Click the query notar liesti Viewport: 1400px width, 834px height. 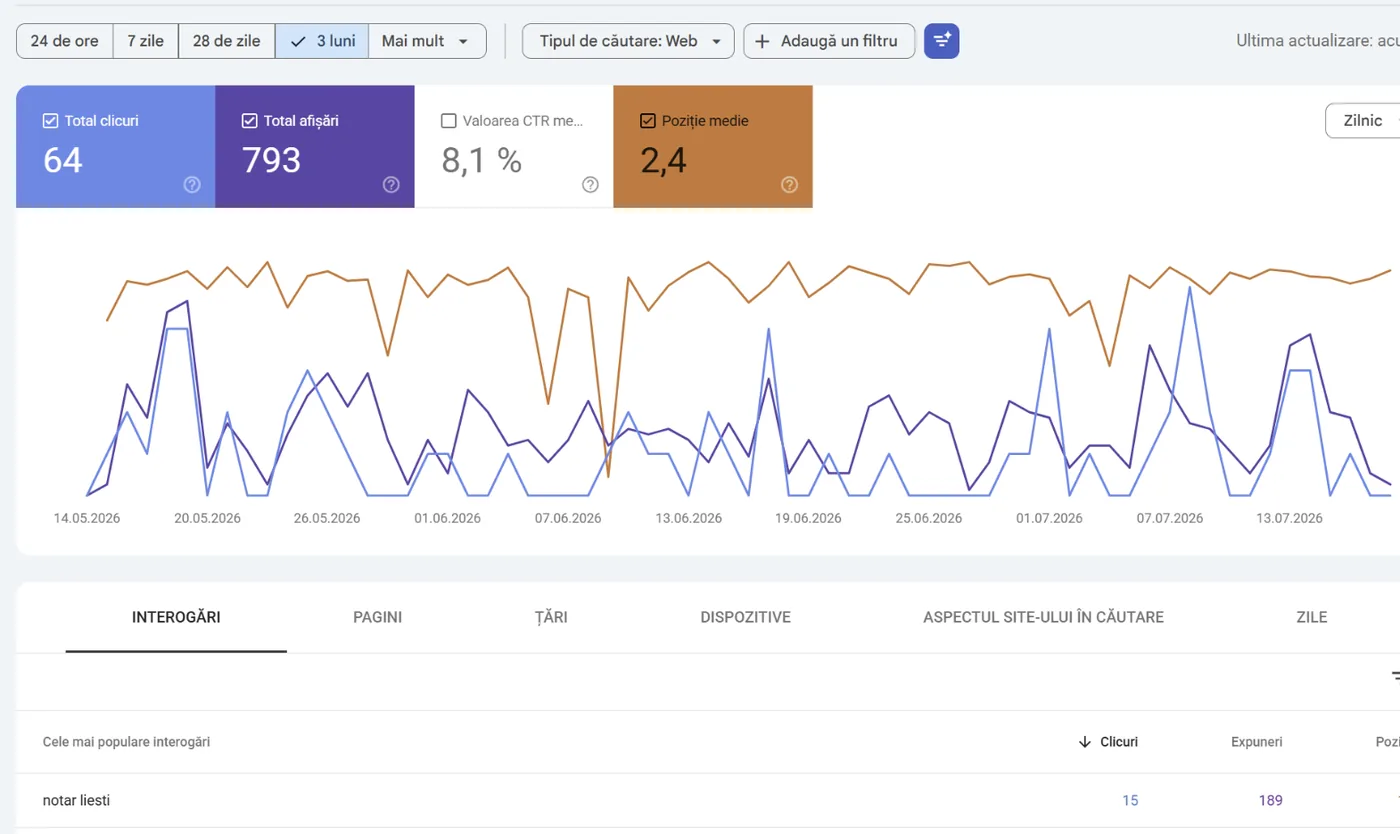click(77, 800)
